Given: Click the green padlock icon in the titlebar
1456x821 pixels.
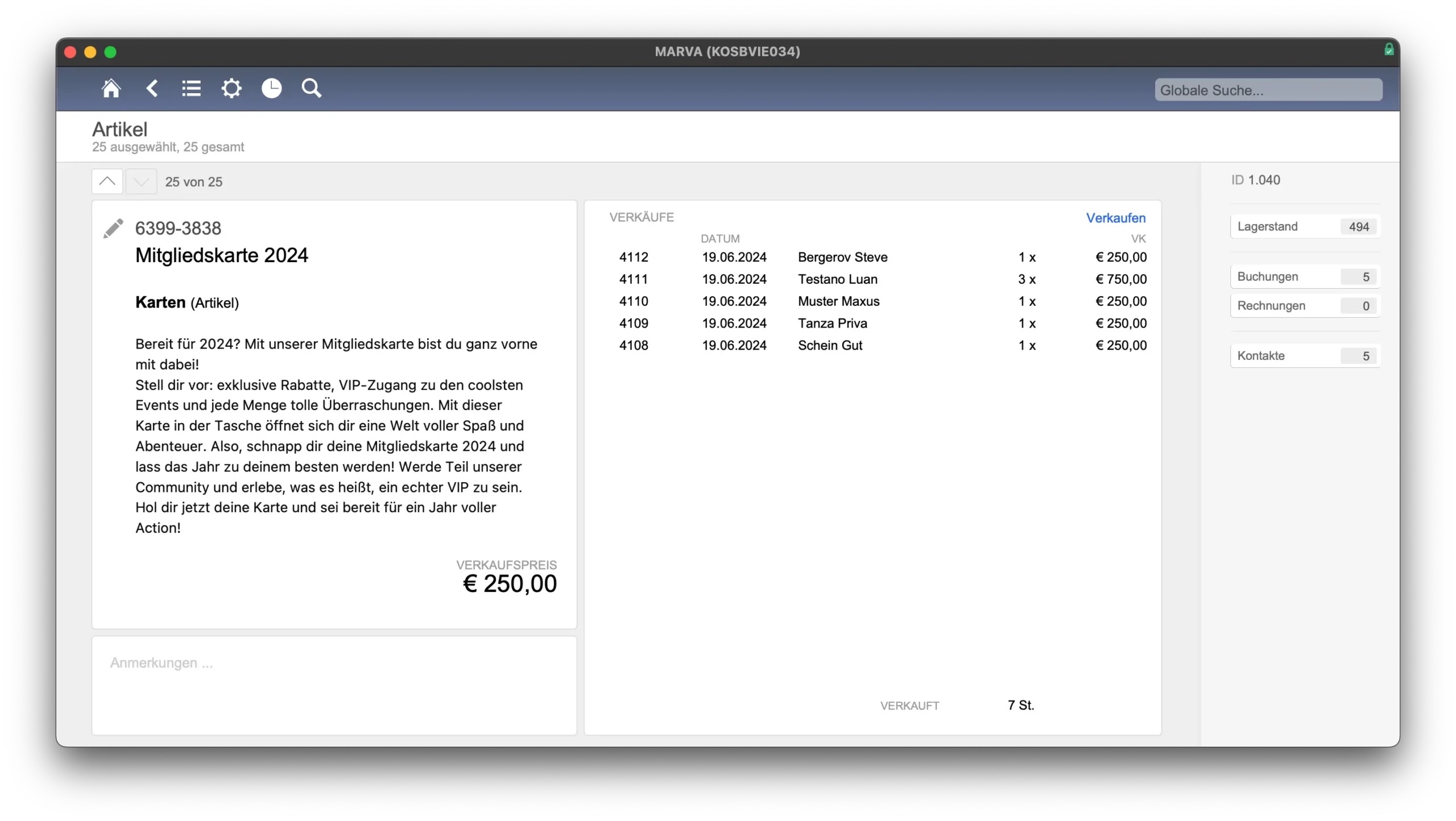Looking at the screenshot, I should pos(1389,49).
